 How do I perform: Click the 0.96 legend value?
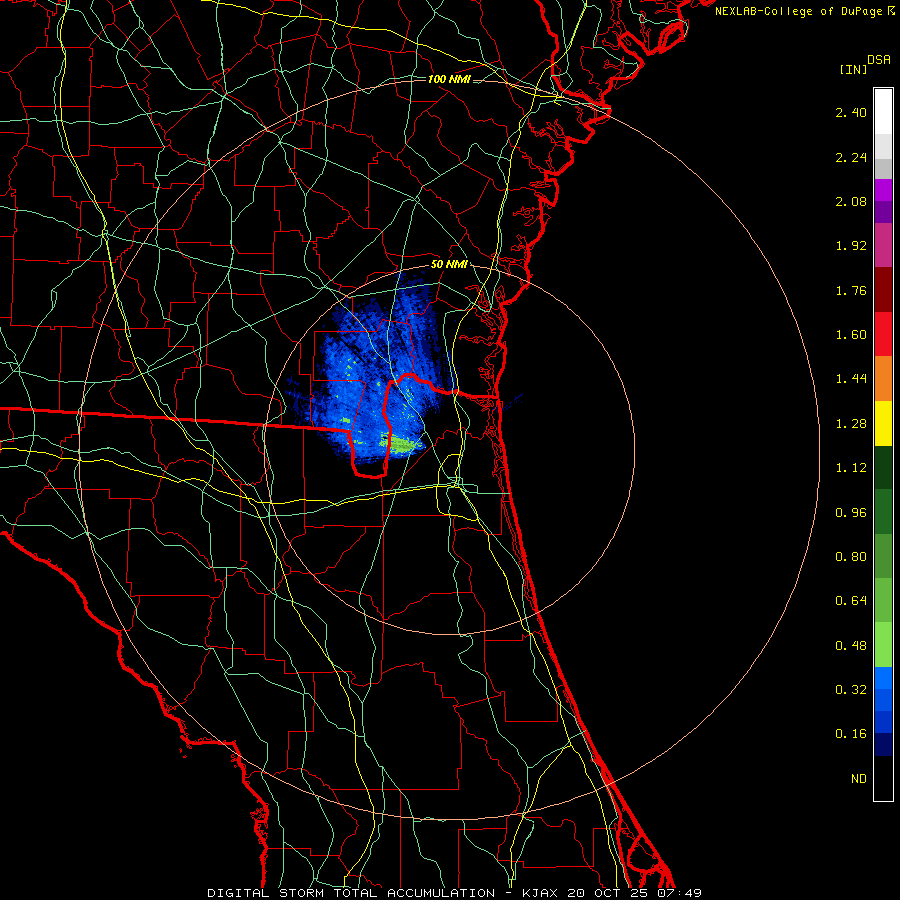(851, 513)
